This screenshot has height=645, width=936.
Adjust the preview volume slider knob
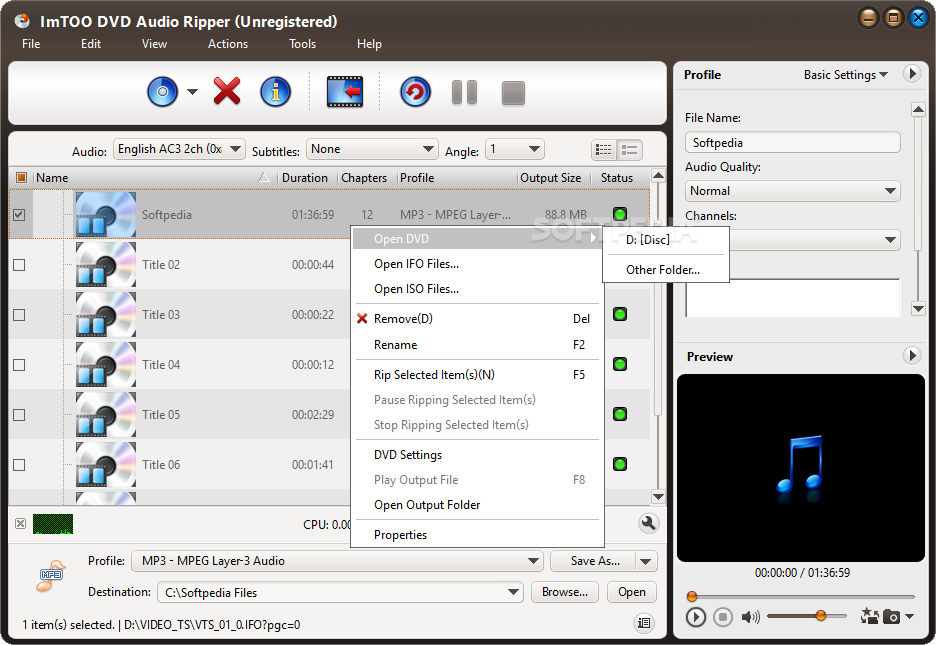pos(821,615)
